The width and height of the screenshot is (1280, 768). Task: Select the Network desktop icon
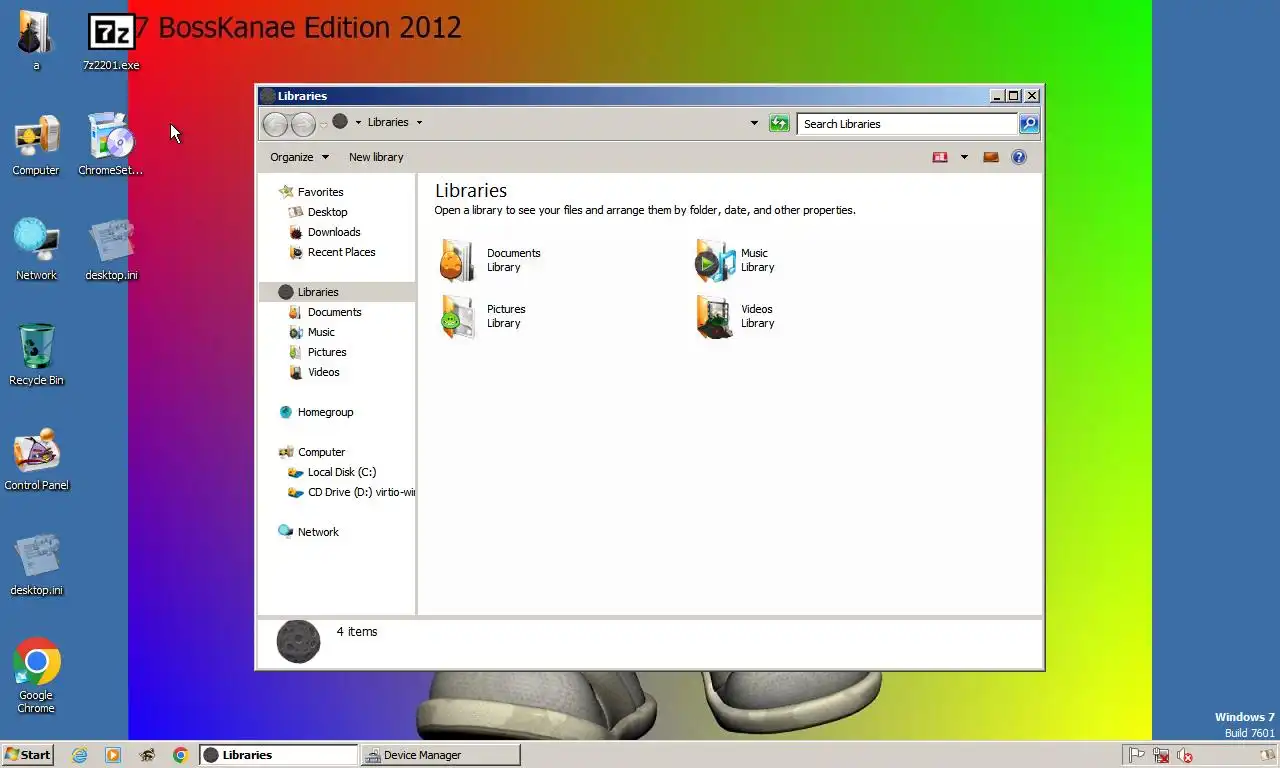(36, 249)
